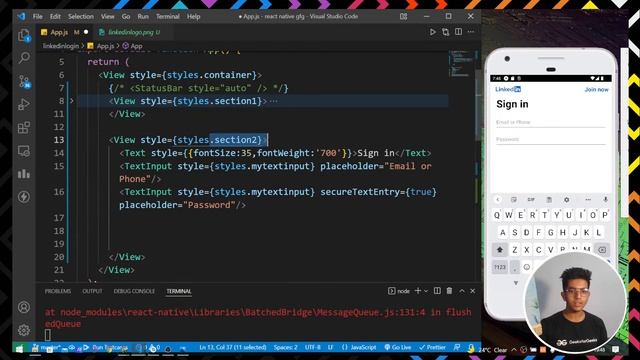Add a new terminal with plus icon
This screenshot has width=640, height=360.
pyautogui.click(x=418, y=291)
